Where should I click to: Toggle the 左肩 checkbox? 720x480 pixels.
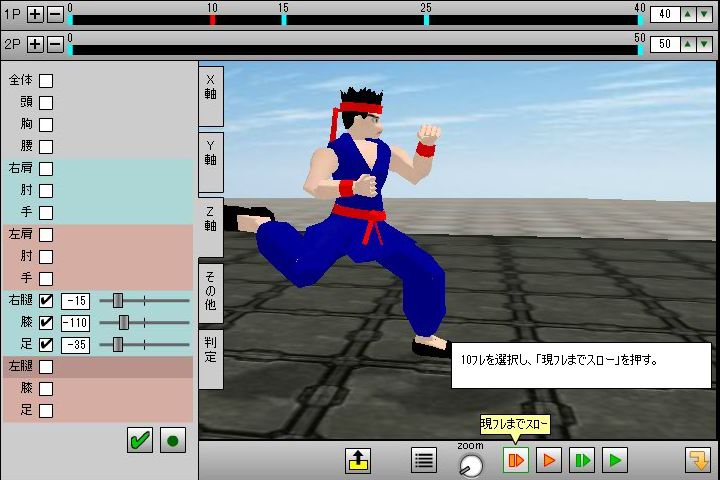(46, 235)
